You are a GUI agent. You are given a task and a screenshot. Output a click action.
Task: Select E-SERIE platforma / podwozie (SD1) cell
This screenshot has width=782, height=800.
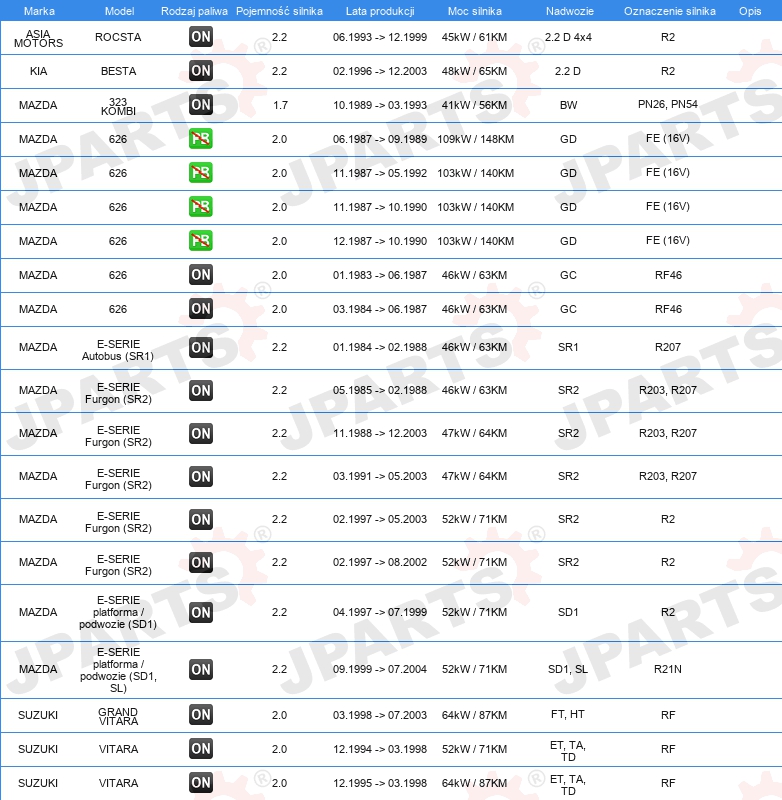click(x=118, y=612)
